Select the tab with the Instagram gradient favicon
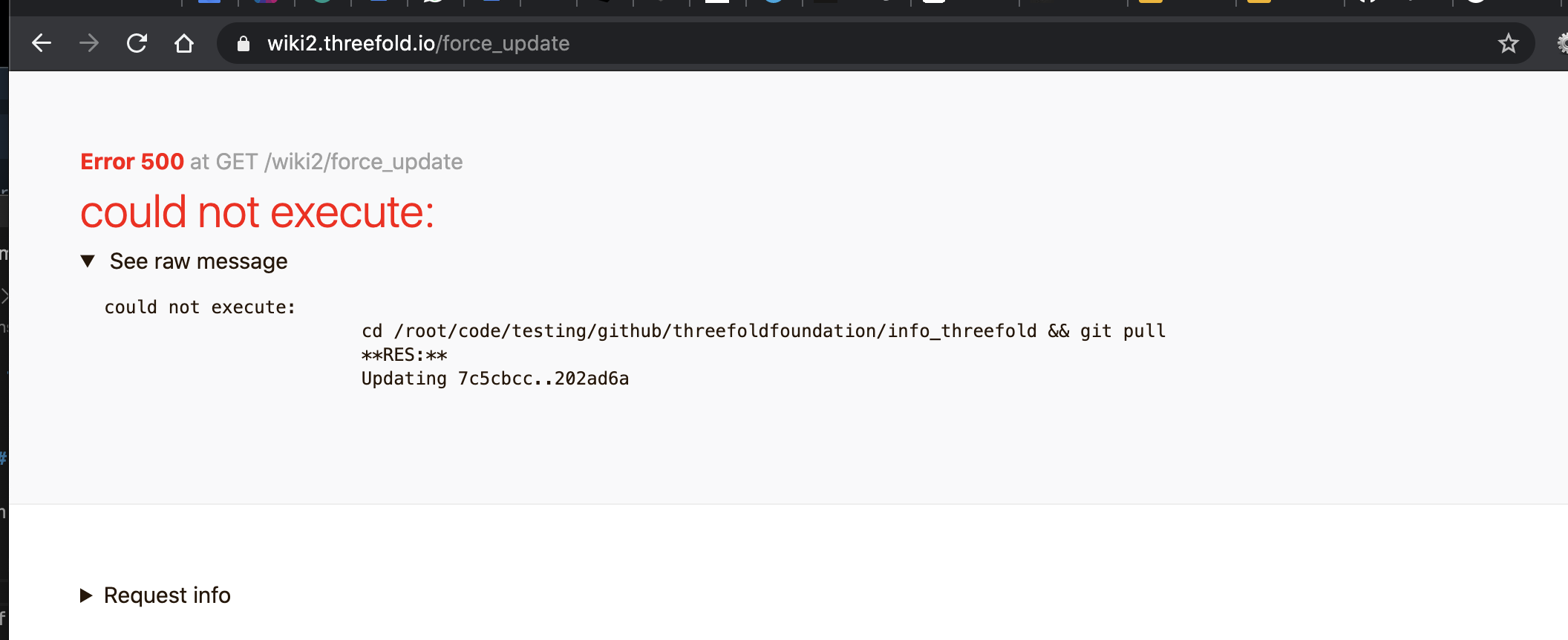 (267, 6)
